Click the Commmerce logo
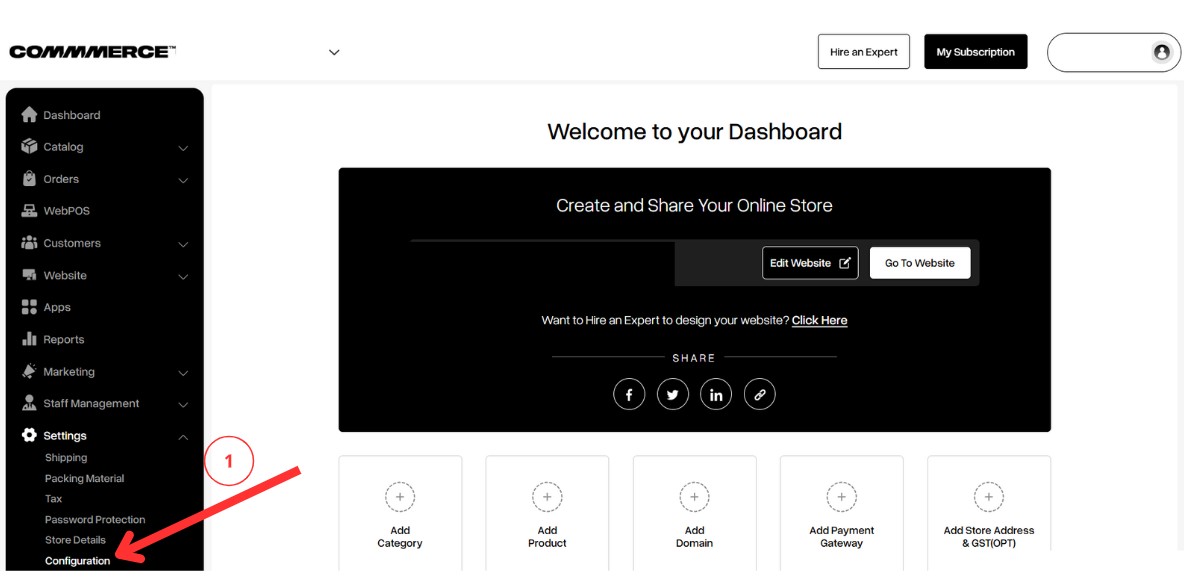 pos(92,52)
